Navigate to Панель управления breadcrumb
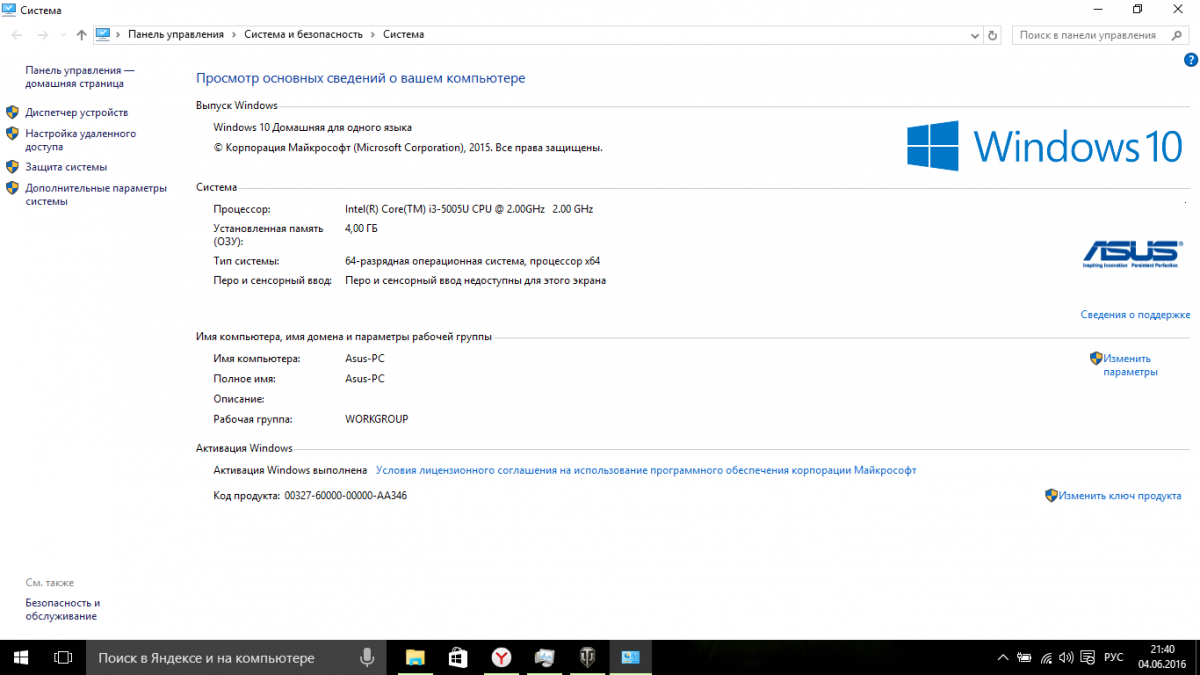Viewport: 1200px width, 675px height. click(x=175, y=34)
